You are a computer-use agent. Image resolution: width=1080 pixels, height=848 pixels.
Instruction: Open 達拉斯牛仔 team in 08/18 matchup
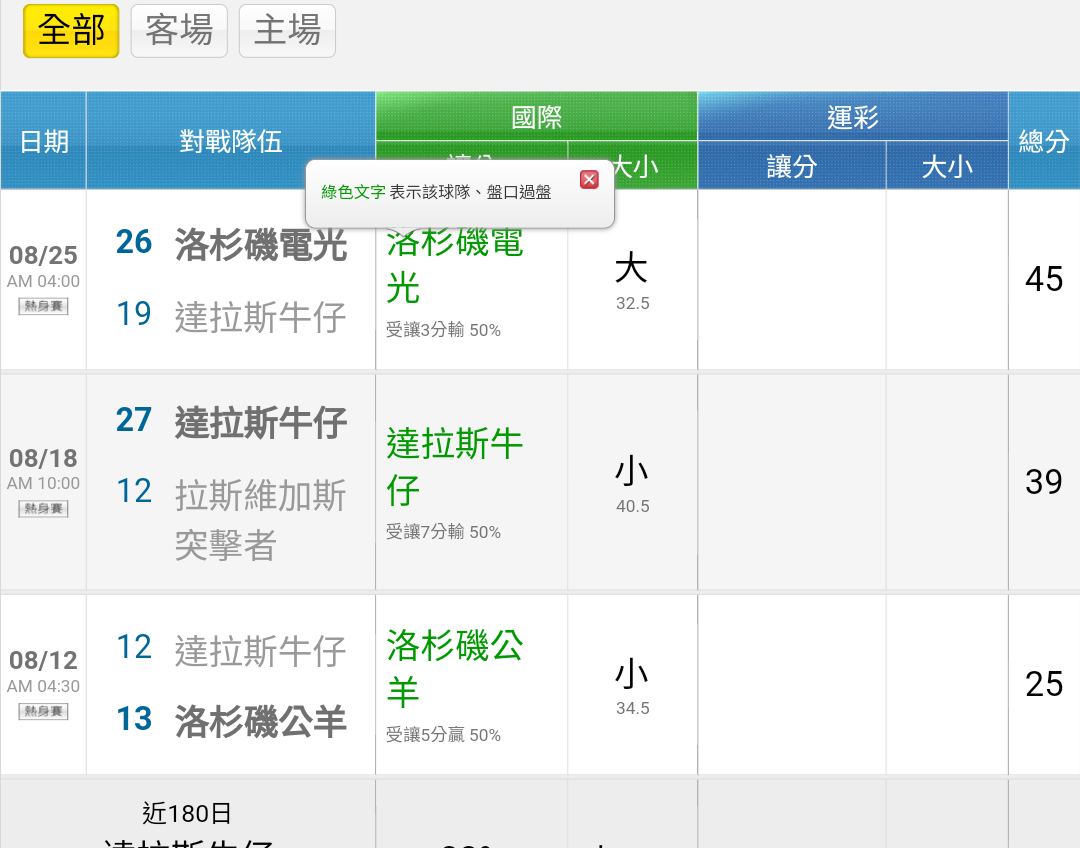[260, 422]
